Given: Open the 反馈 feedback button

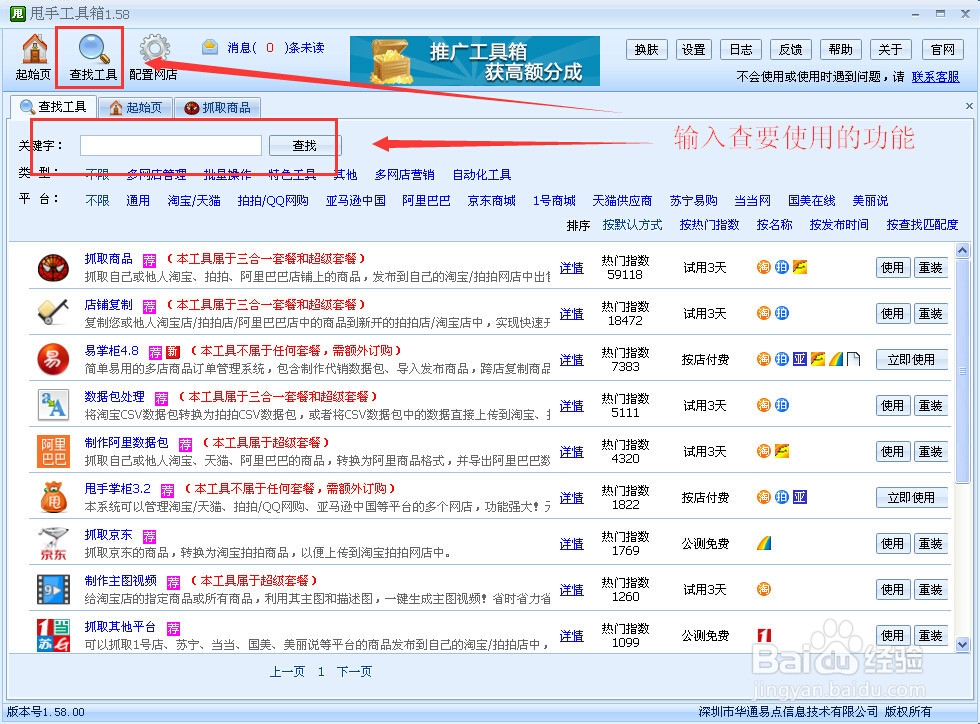Looking at the screenshot, I should click(x=791, y=49).
